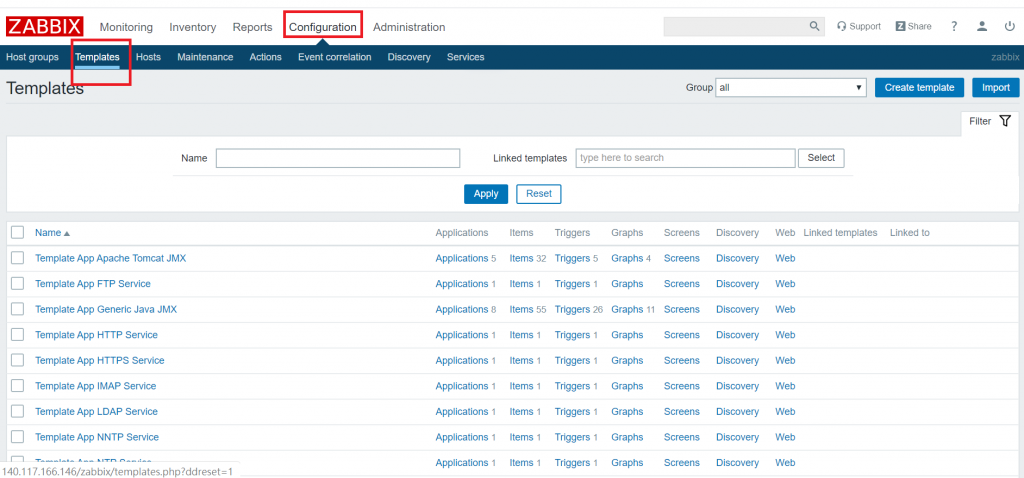Open Graphs for LDAP Service template
This screenshot has height=478, width=1024.
(x=627, y=411)
